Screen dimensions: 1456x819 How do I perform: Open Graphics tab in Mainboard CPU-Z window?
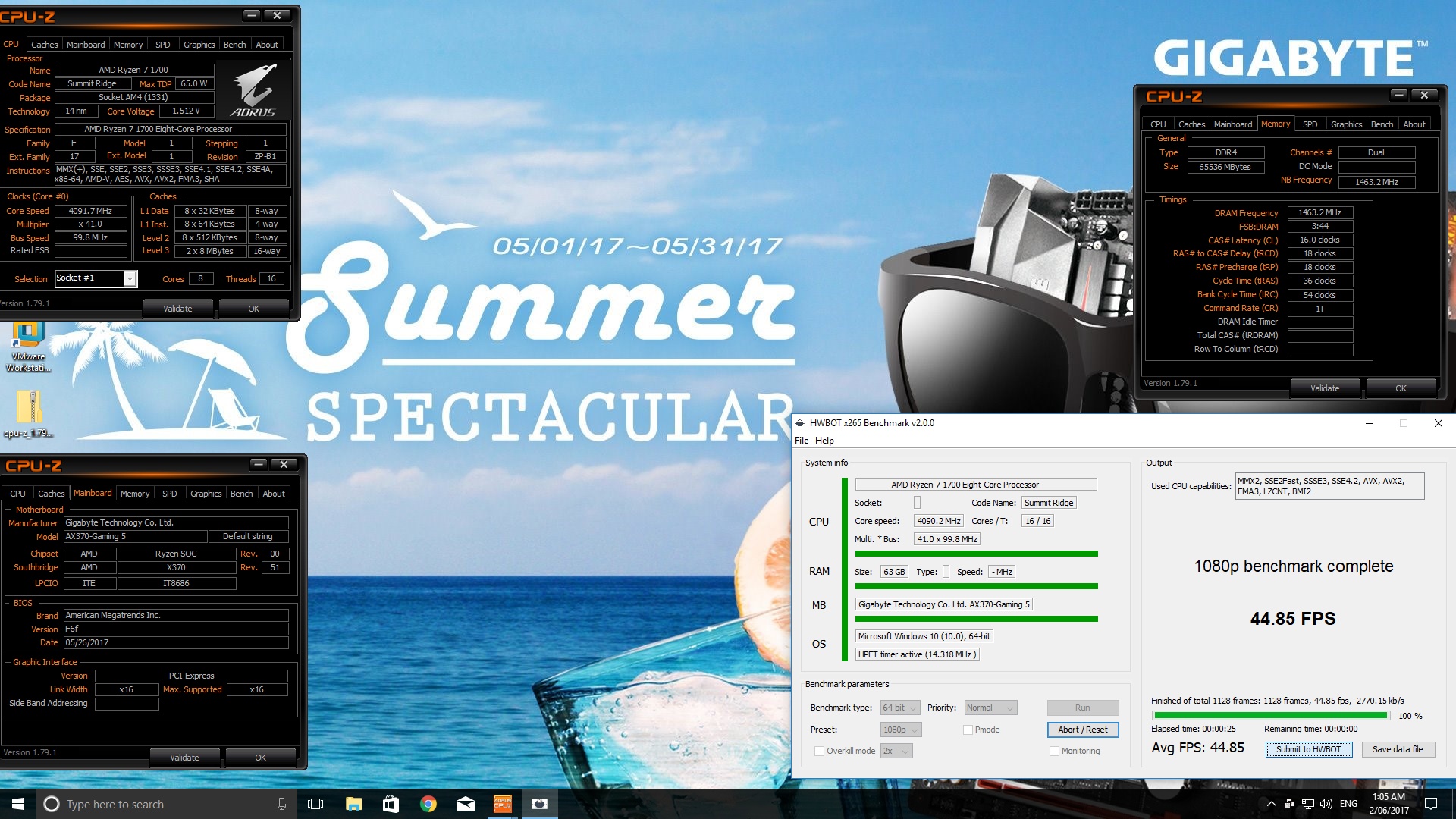(206, 494)
